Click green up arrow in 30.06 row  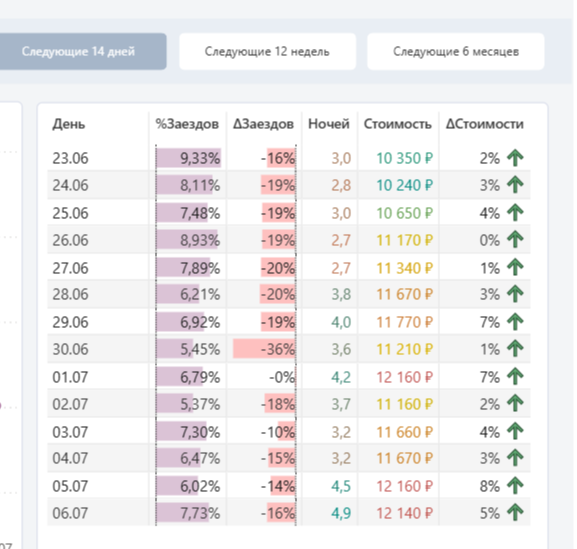515,348
